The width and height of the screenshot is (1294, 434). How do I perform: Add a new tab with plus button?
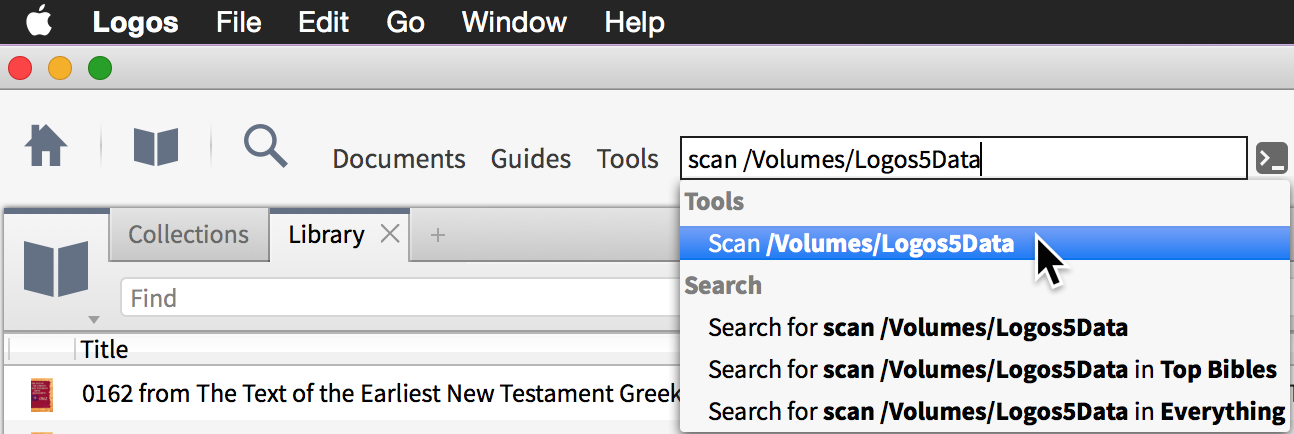437,235
